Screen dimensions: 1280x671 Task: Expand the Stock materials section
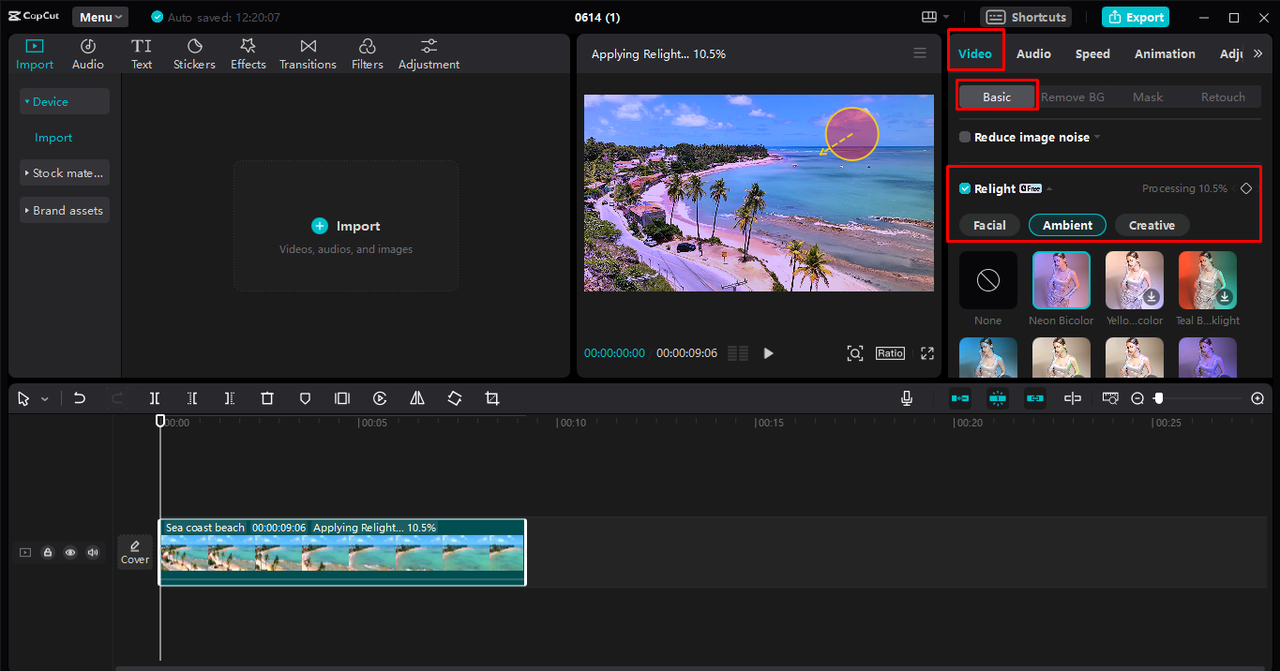point(65,173)
